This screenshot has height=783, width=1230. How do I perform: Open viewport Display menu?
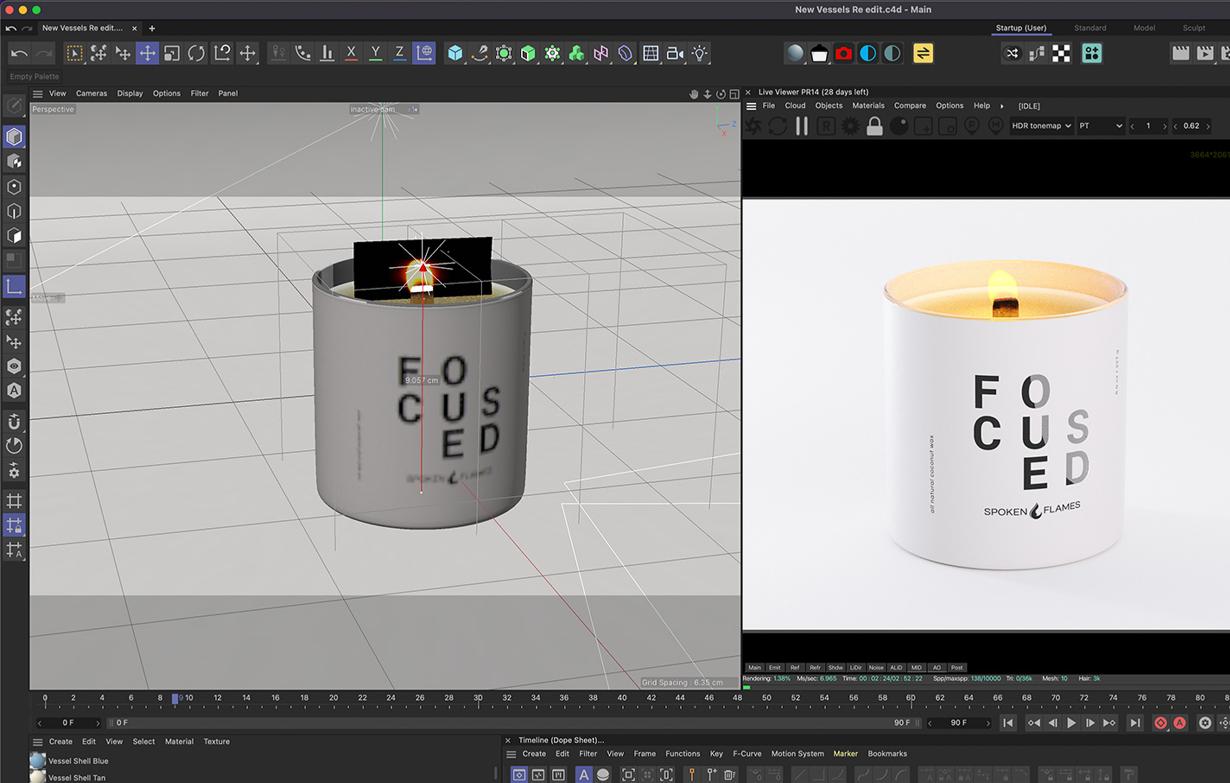pos(130,93)
